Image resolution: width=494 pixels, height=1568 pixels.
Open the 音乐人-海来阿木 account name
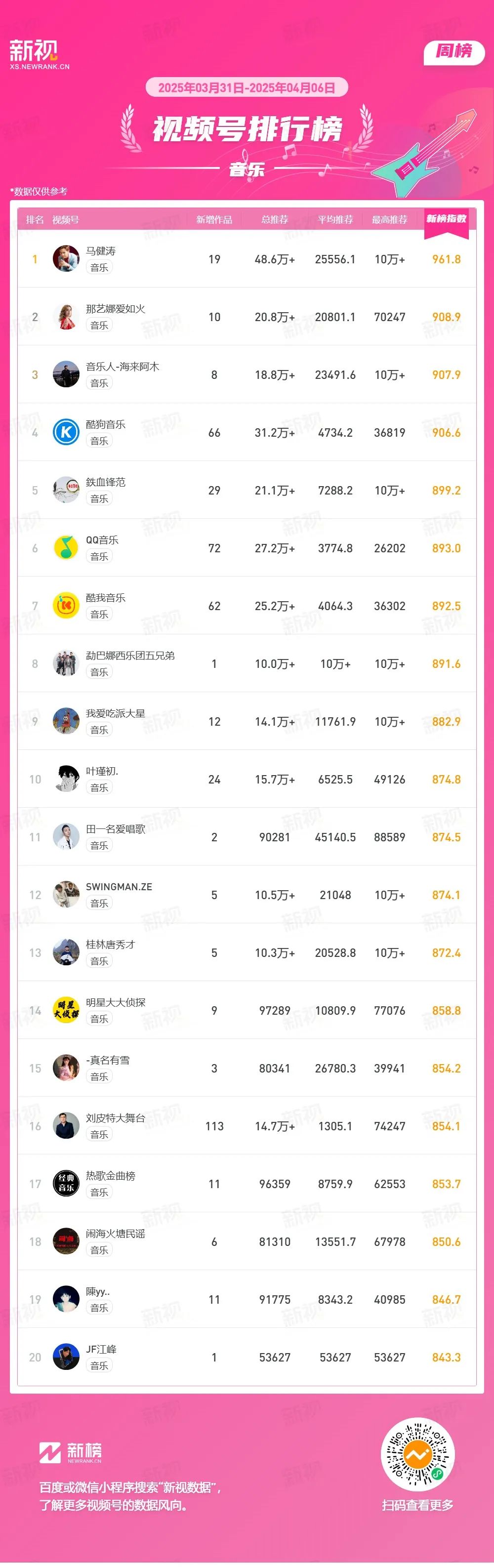pyautogui.click(x=123, y=367)
